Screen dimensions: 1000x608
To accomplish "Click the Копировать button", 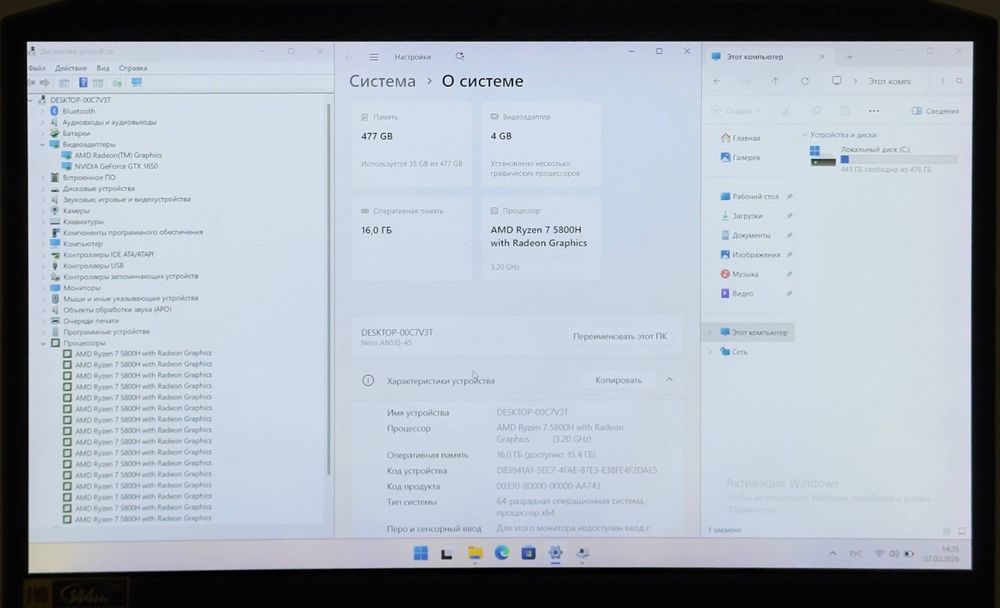I will (x=619, y=380).
